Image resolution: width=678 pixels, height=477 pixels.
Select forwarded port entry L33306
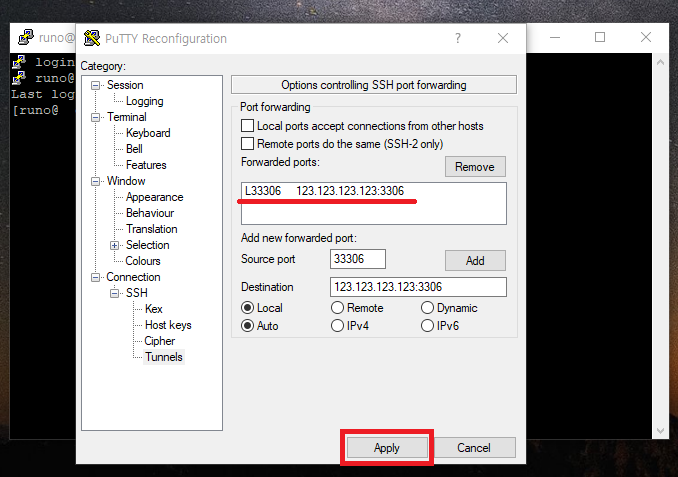pyautogui.click(x=373, y=191)
